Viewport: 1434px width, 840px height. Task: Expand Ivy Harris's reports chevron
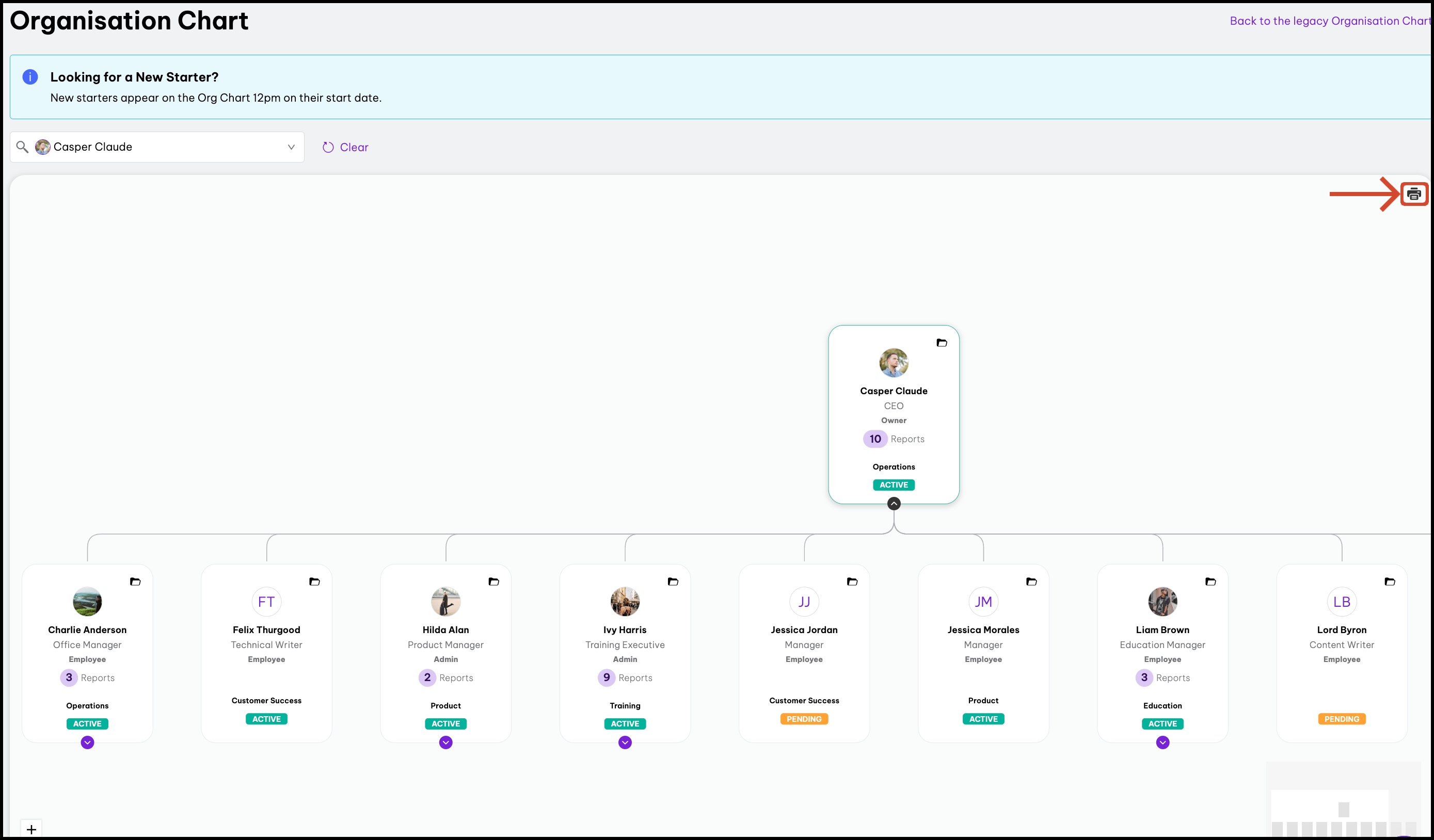[x=625, y=743]
